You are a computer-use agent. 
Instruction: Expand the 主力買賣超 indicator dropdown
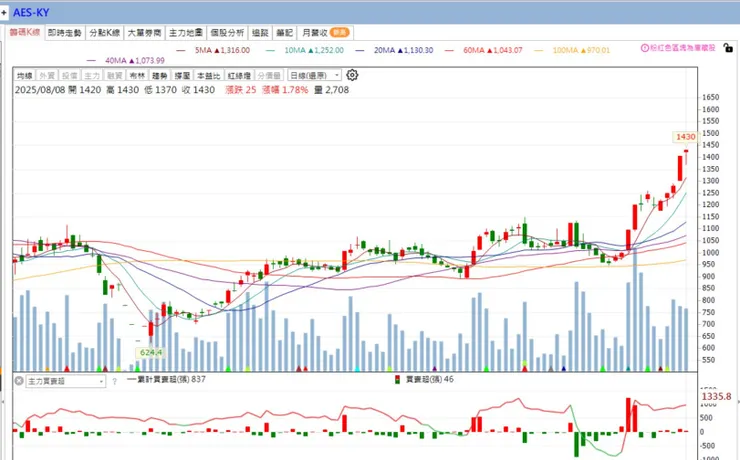click(66, 381)
